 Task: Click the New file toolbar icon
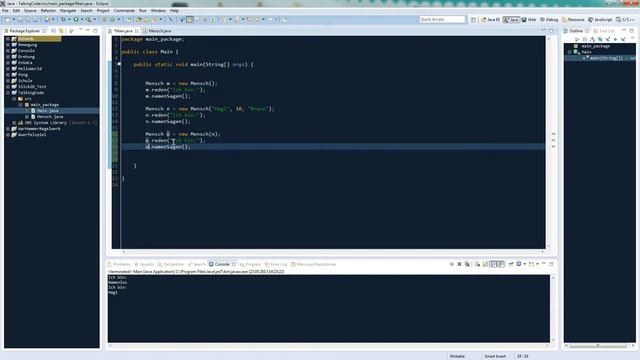coord(7,20)
